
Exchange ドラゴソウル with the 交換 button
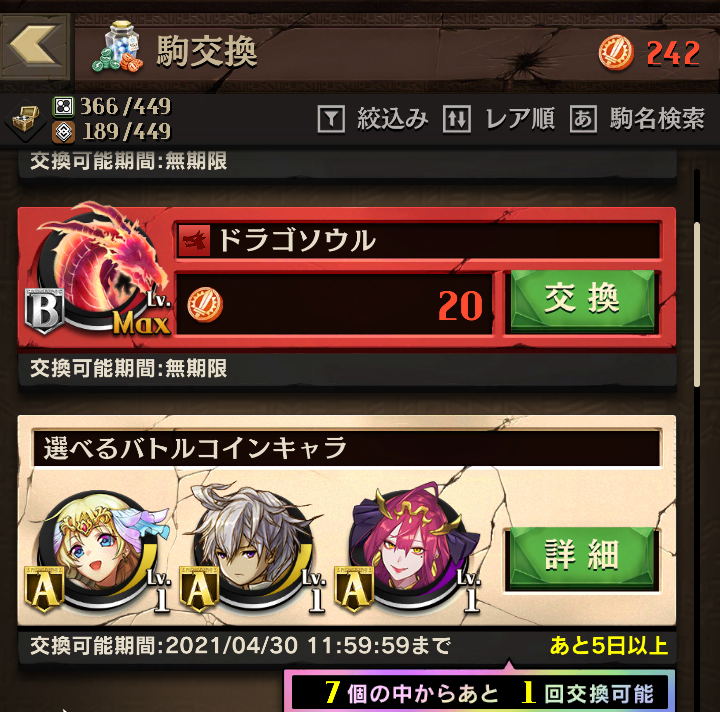pyautogui.click(x=582, y=300)
